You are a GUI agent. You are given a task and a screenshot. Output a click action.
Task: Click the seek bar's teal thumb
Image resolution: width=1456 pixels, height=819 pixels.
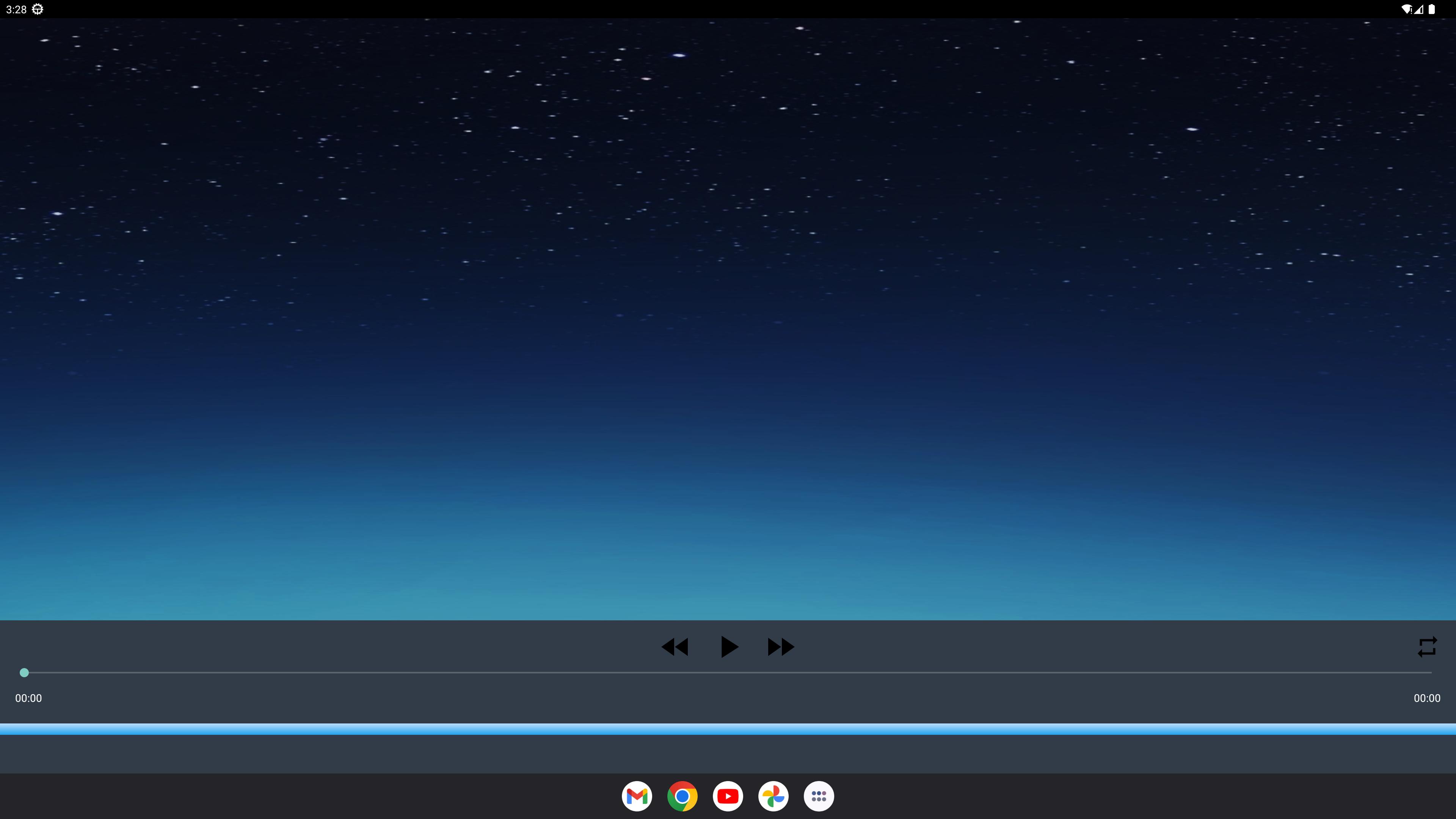(x=24, y=673)
